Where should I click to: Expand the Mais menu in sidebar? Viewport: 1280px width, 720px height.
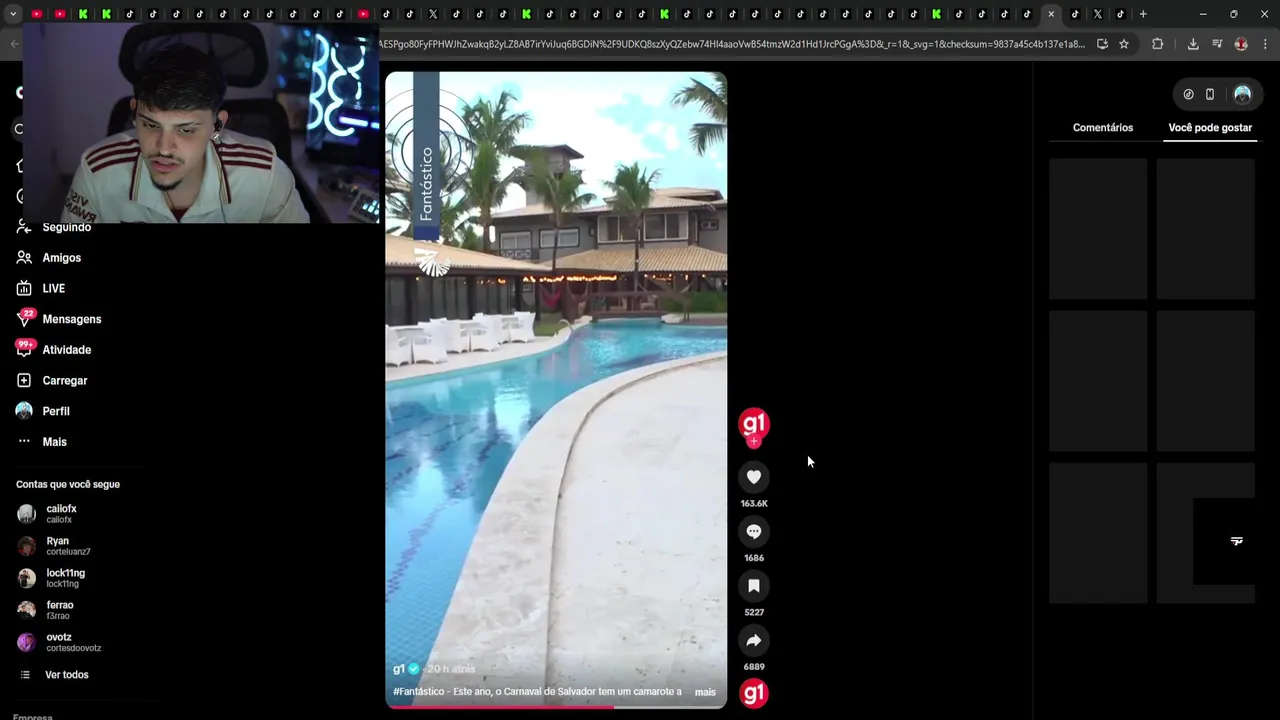click(x=54, y=442)
